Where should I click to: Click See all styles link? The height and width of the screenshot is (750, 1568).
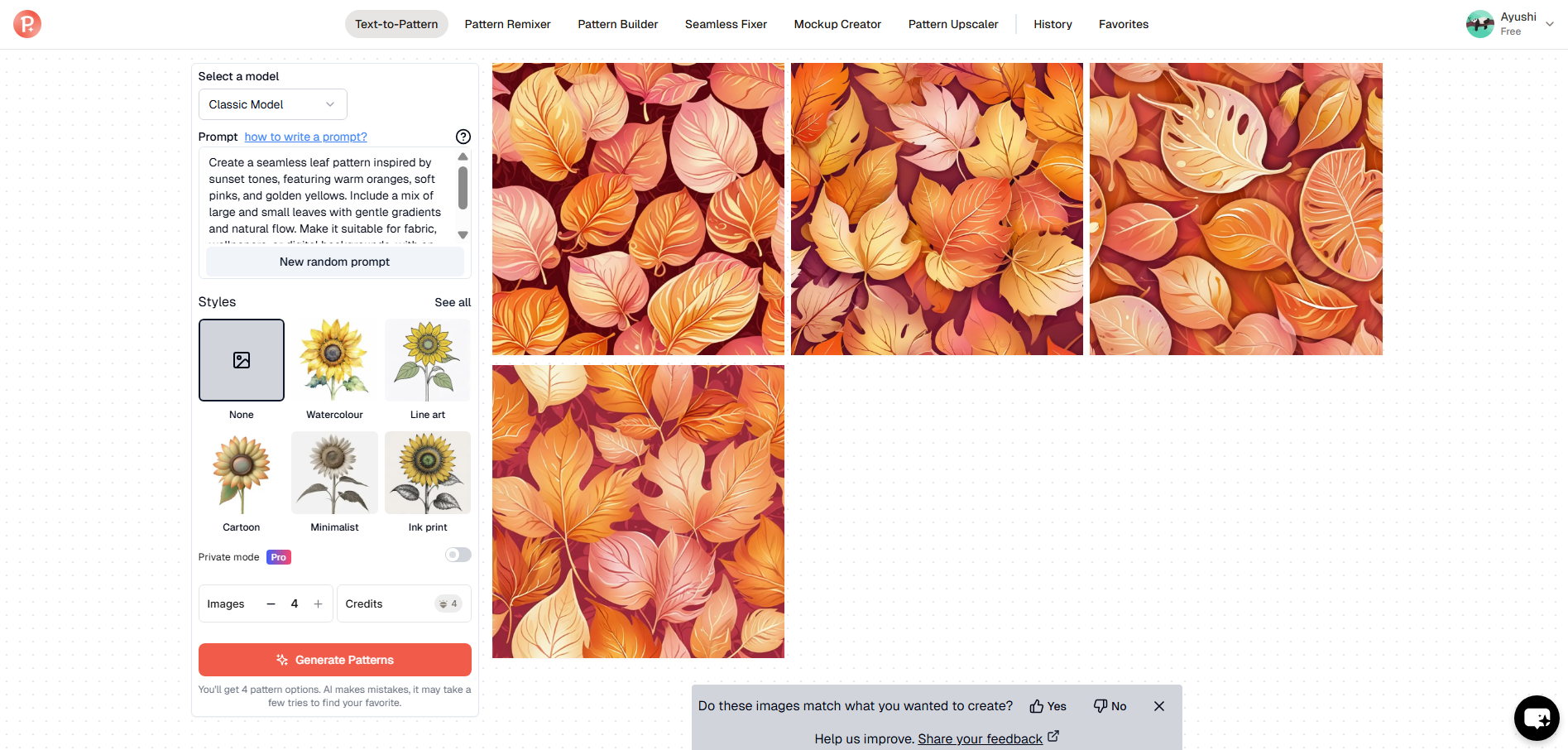tap(453, 302)
